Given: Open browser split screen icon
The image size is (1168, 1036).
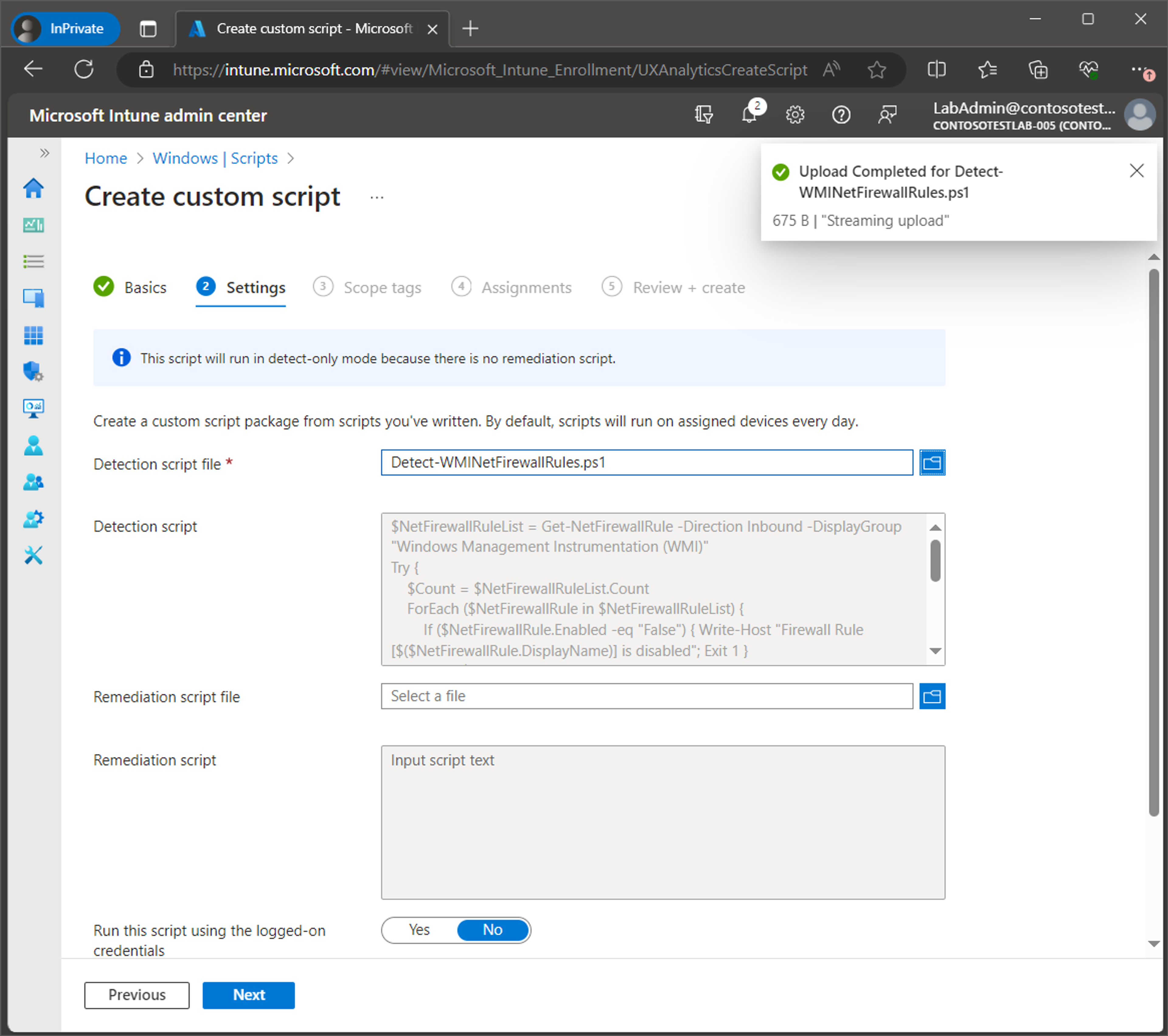Looking at the screenshot, I should click(936, 70).
